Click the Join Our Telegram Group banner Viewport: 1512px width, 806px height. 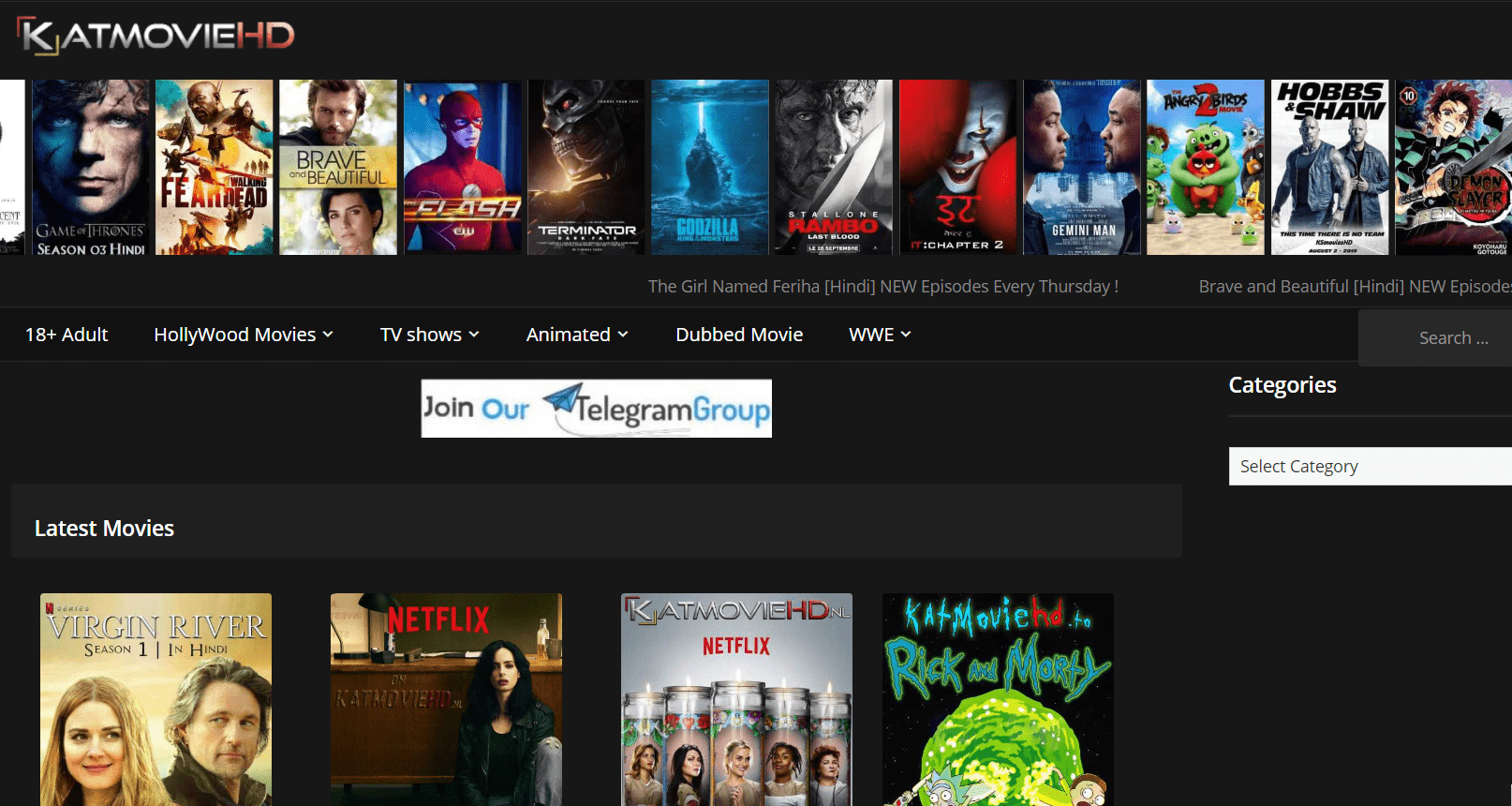coord(596,409)
